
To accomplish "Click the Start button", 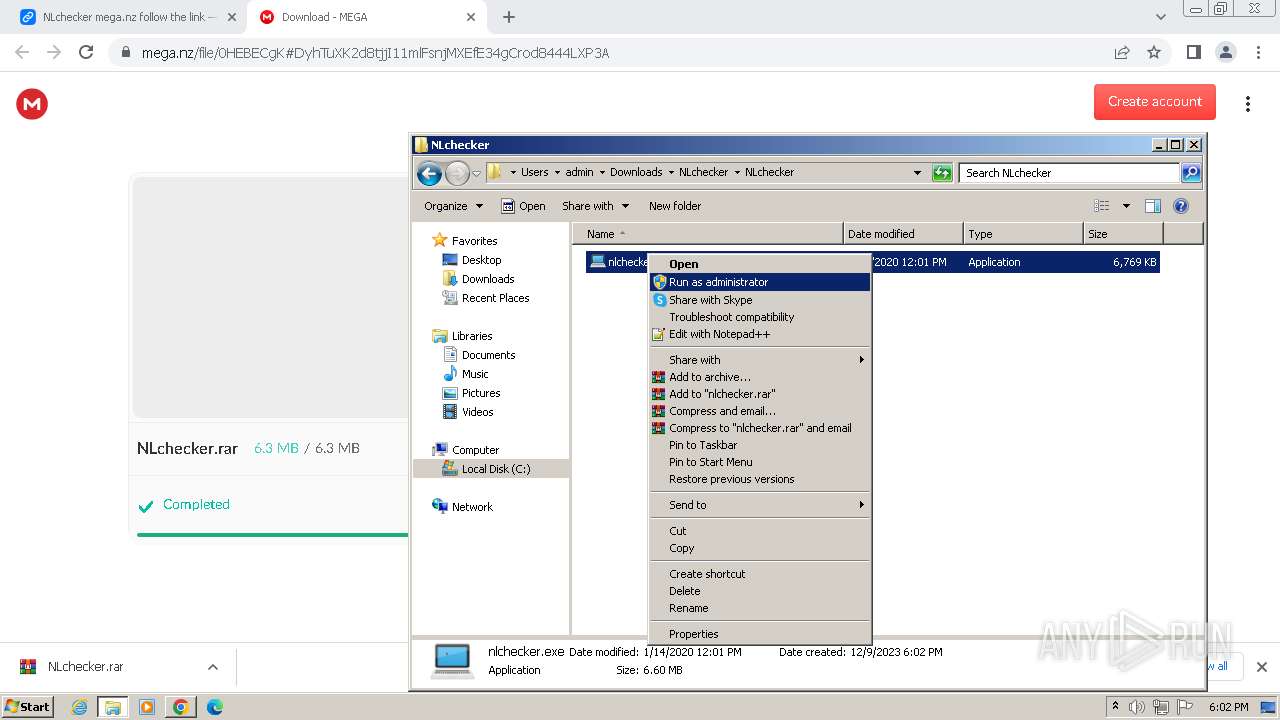I will pos(28,707).
